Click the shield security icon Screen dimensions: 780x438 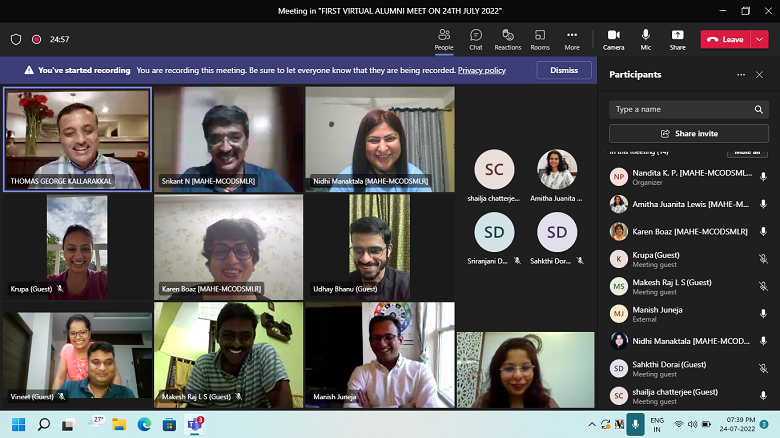tap(16, 39)
